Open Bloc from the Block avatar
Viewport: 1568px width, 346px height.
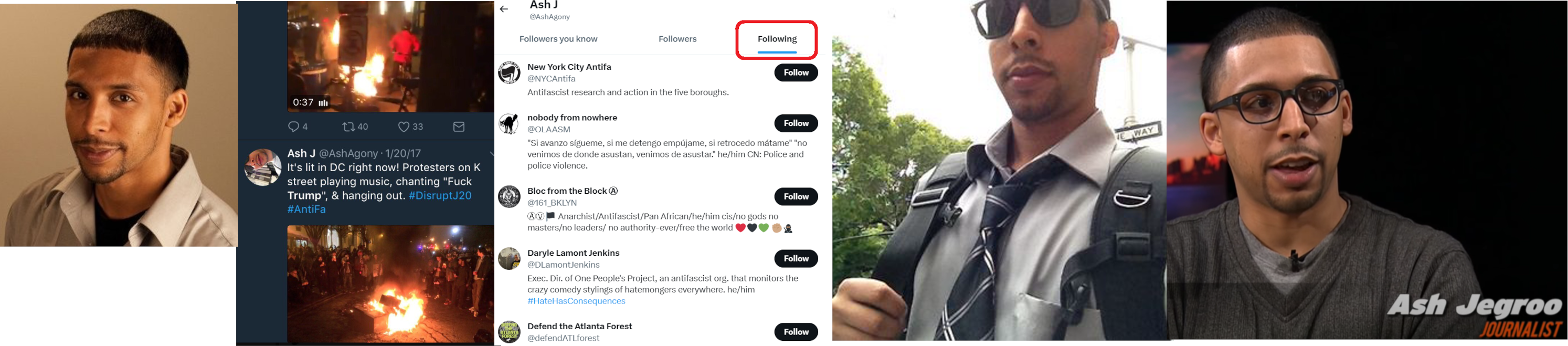pos(509,197)
